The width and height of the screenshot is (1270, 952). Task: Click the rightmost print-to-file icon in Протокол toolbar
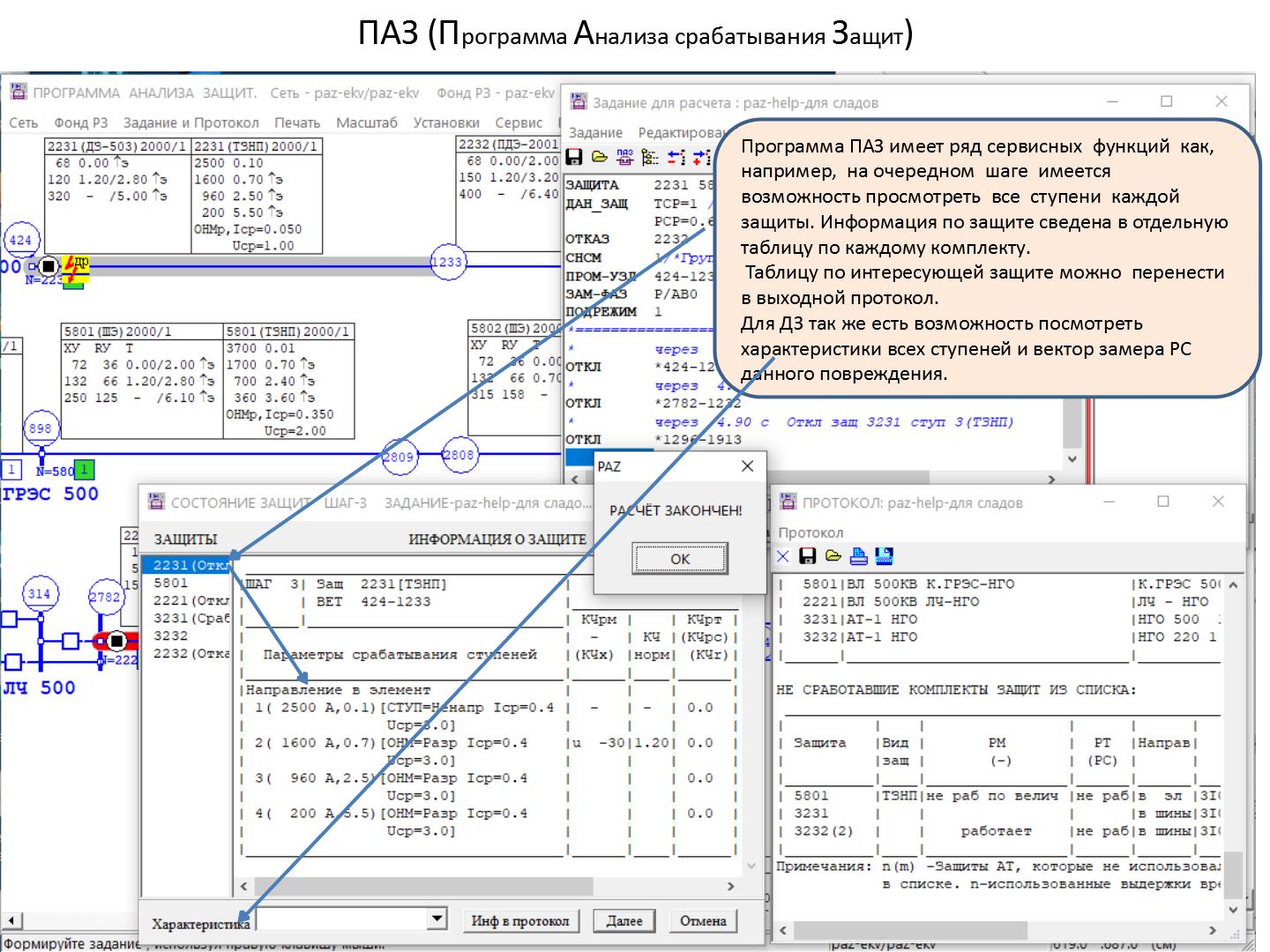[884, 556]
